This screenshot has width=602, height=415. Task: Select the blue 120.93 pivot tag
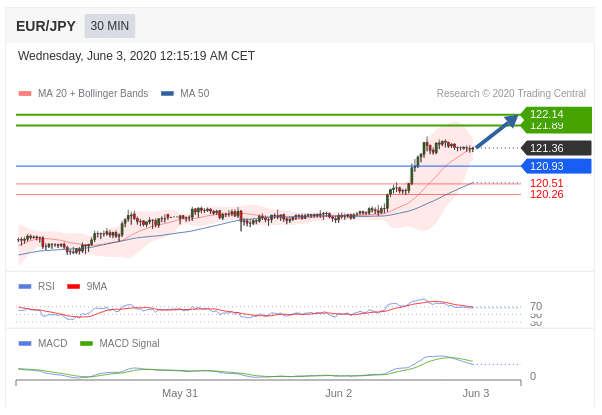553,166
